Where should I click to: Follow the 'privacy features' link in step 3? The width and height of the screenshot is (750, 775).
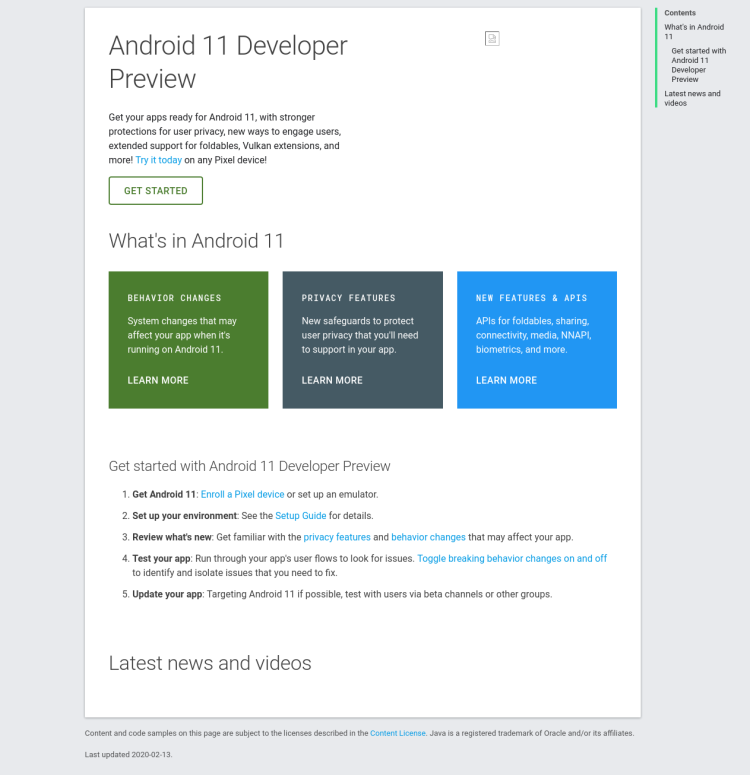coord(337,537)
